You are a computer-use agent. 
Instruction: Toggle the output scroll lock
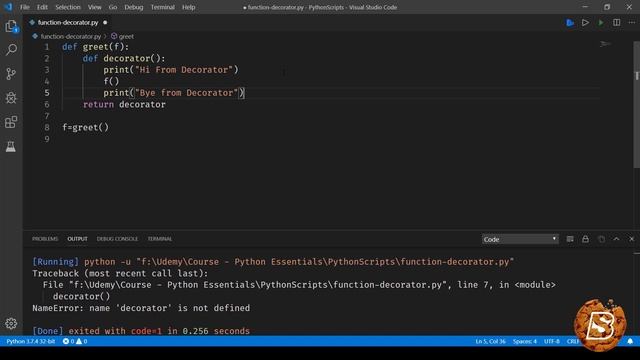585,239
